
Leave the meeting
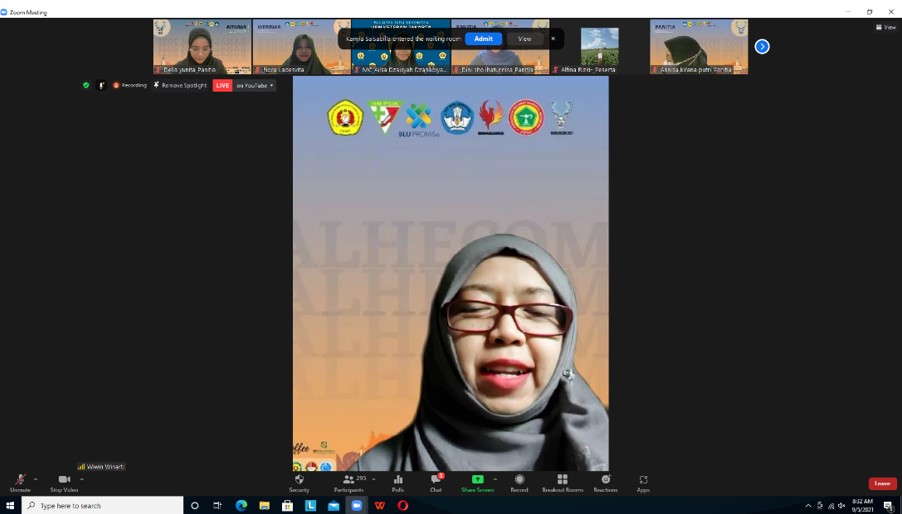coord(882,484)
